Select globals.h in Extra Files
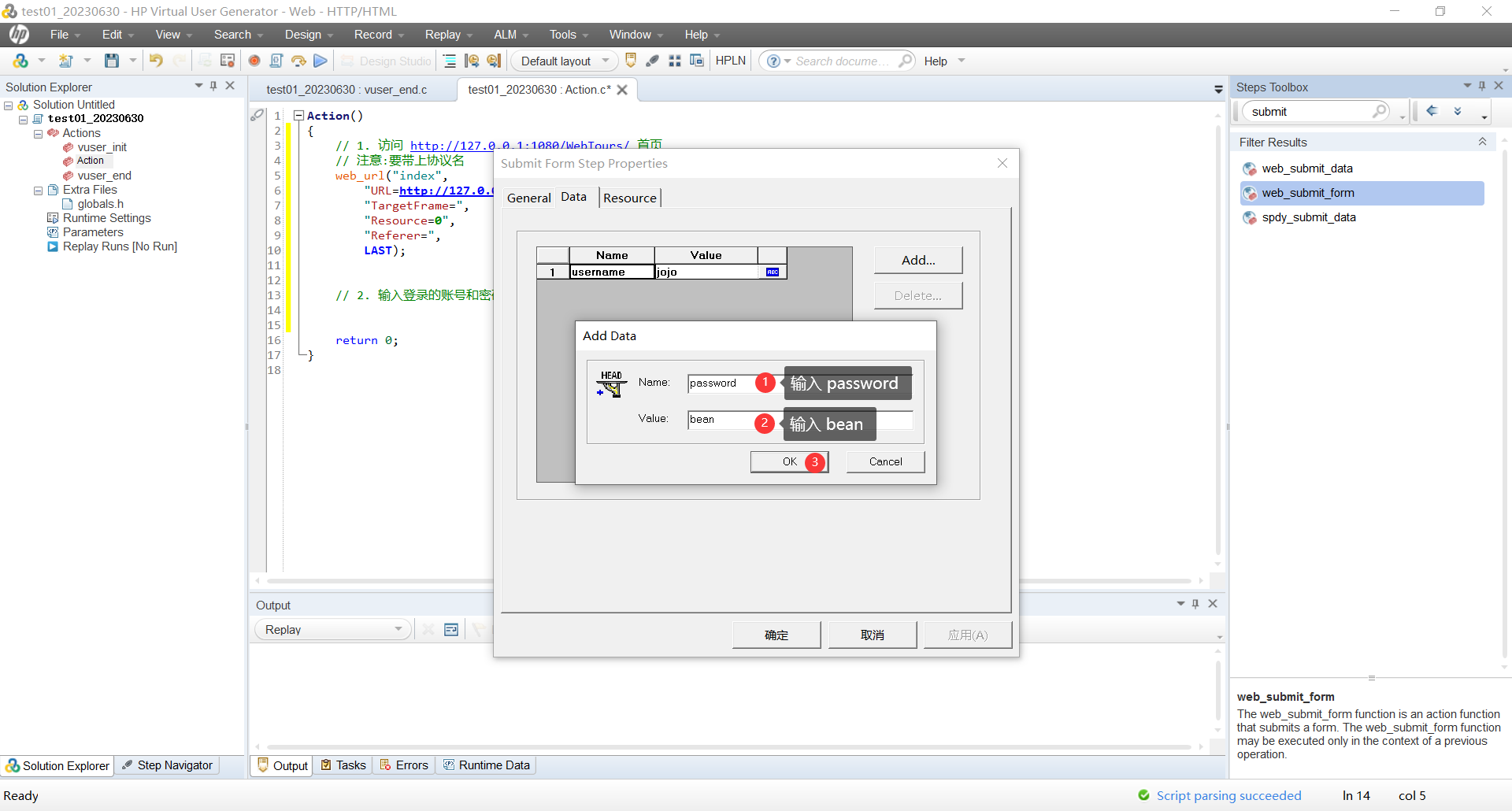 coord(101,204)
